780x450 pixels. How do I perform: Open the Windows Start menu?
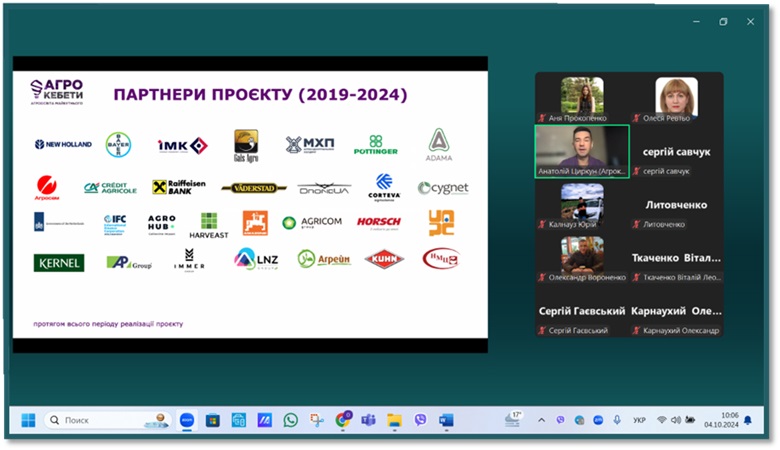28,420
